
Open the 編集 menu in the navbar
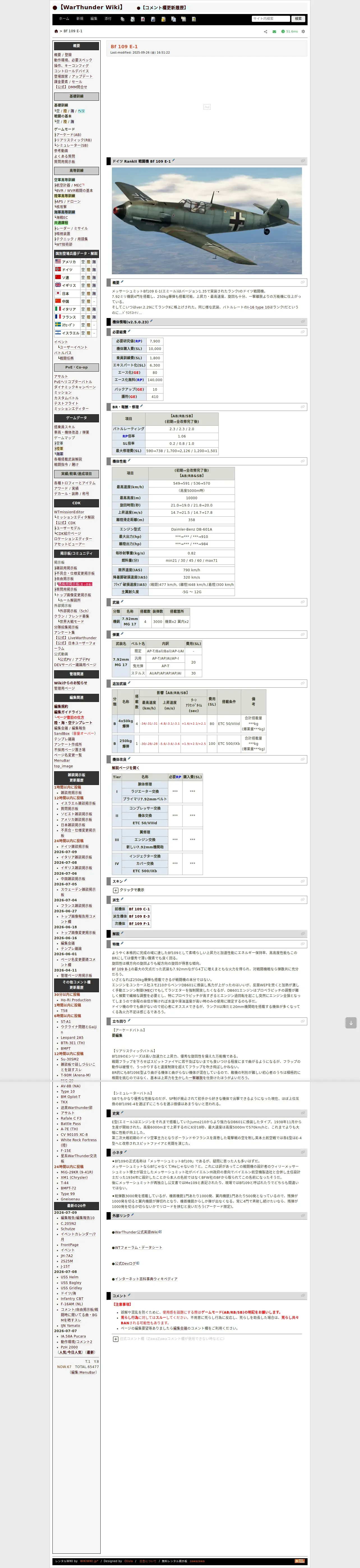click(x=94, y=19)
